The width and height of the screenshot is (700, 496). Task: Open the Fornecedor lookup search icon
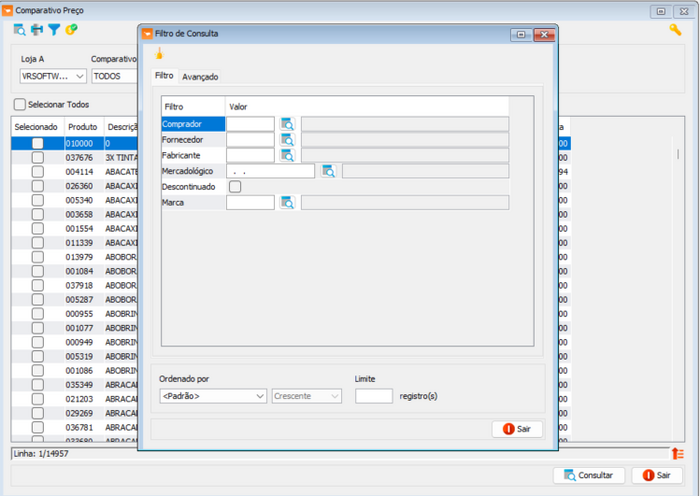click(288, 140)
